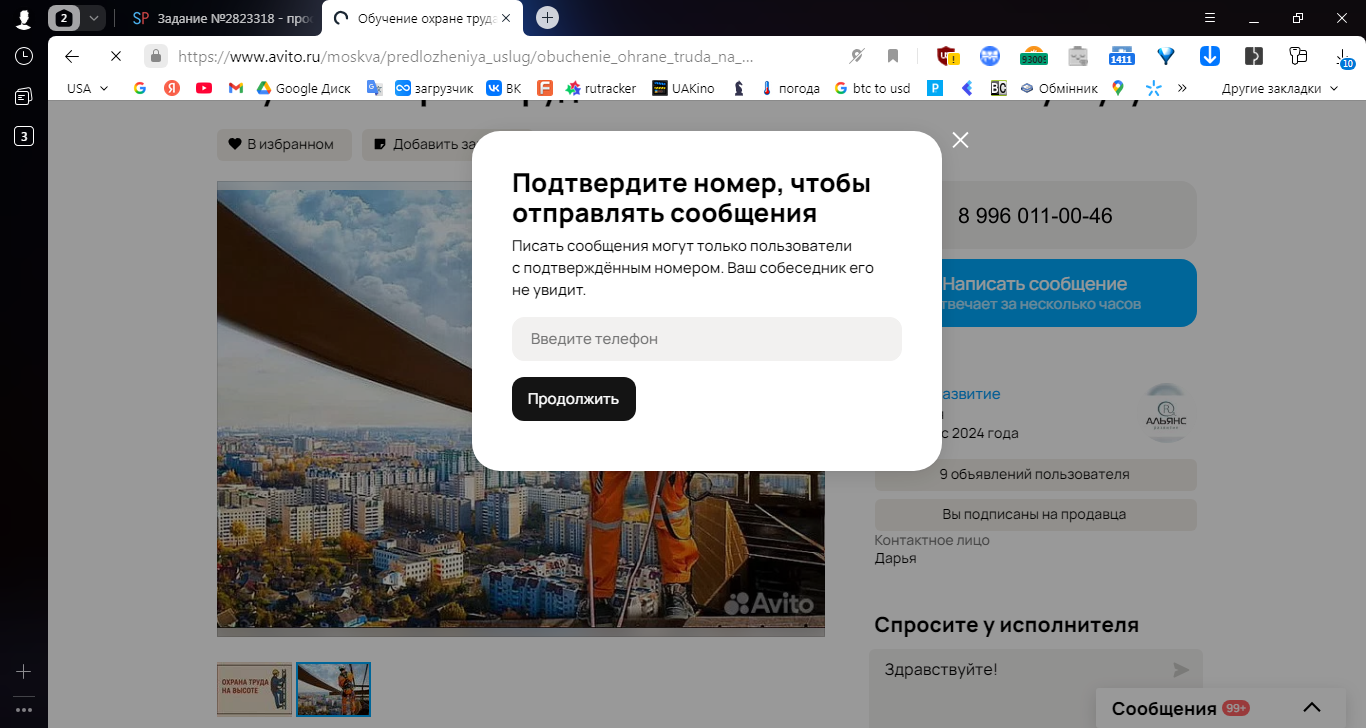Open the rutracker bookmark
The image size is (1366, 728).
tap(601, 88)
